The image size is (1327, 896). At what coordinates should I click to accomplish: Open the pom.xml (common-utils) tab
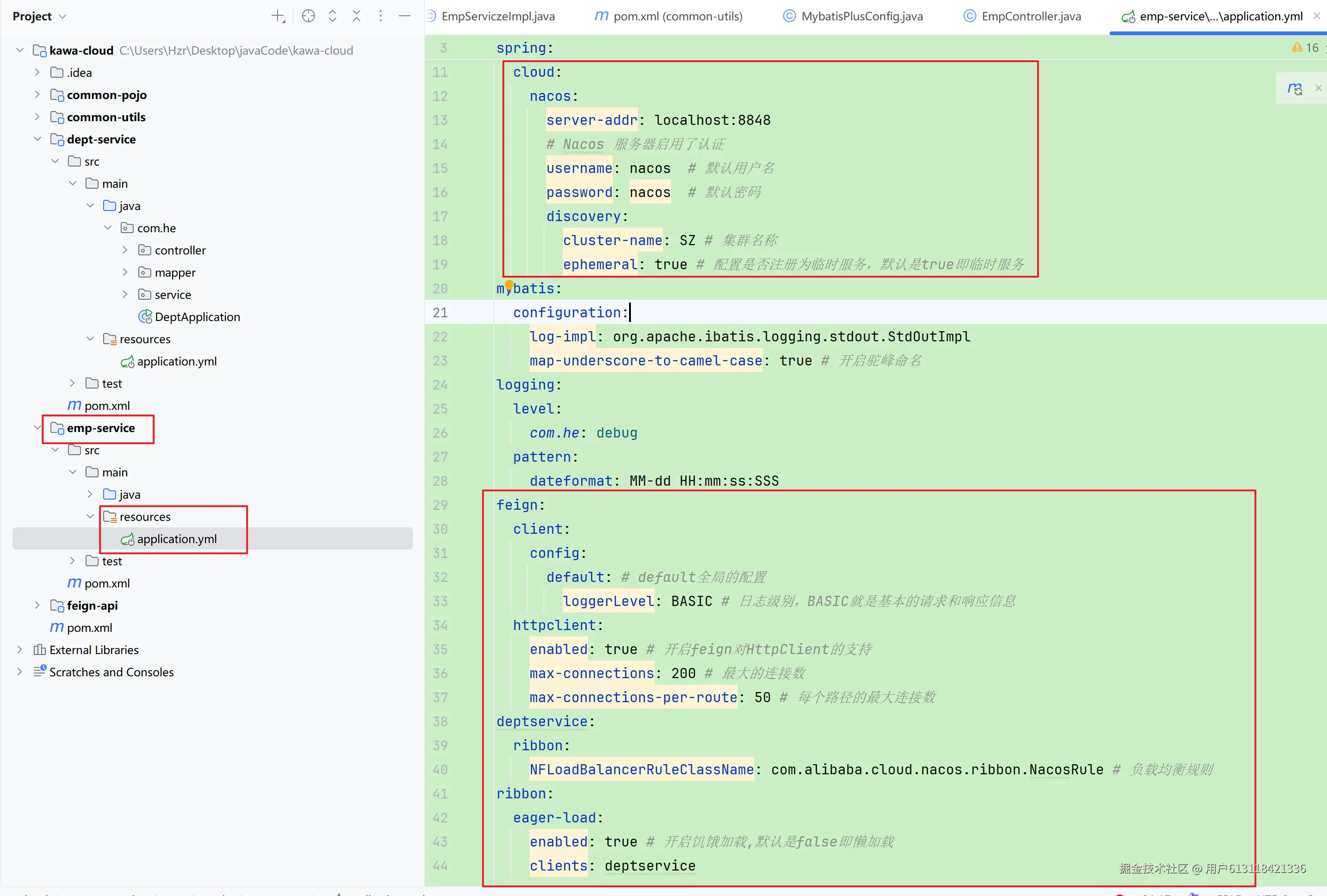(x=677, y=16)
